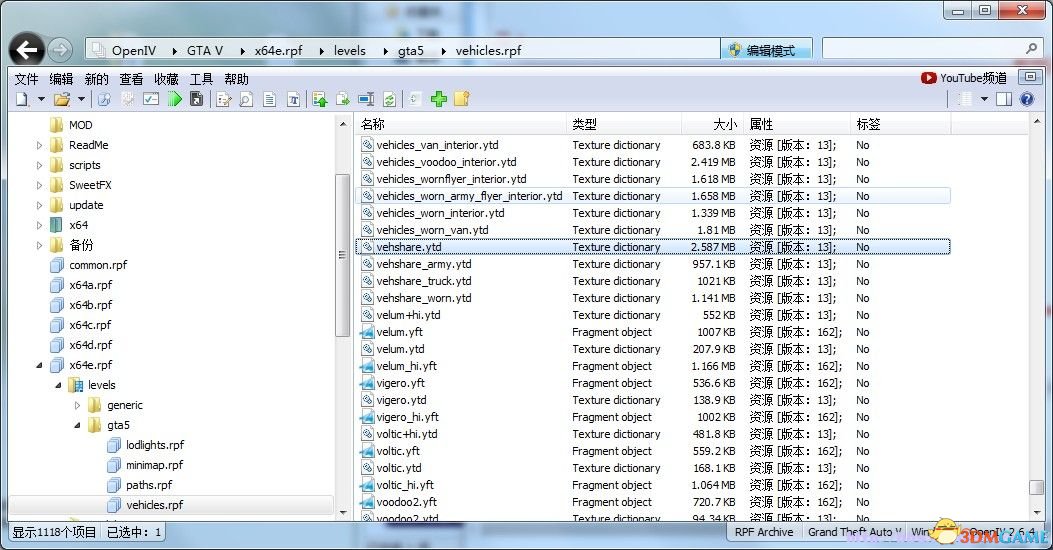This screenshot has width=1053, height=550.
Task: Expand the ReadMe folder in tree
Action: tap(39, 145)
